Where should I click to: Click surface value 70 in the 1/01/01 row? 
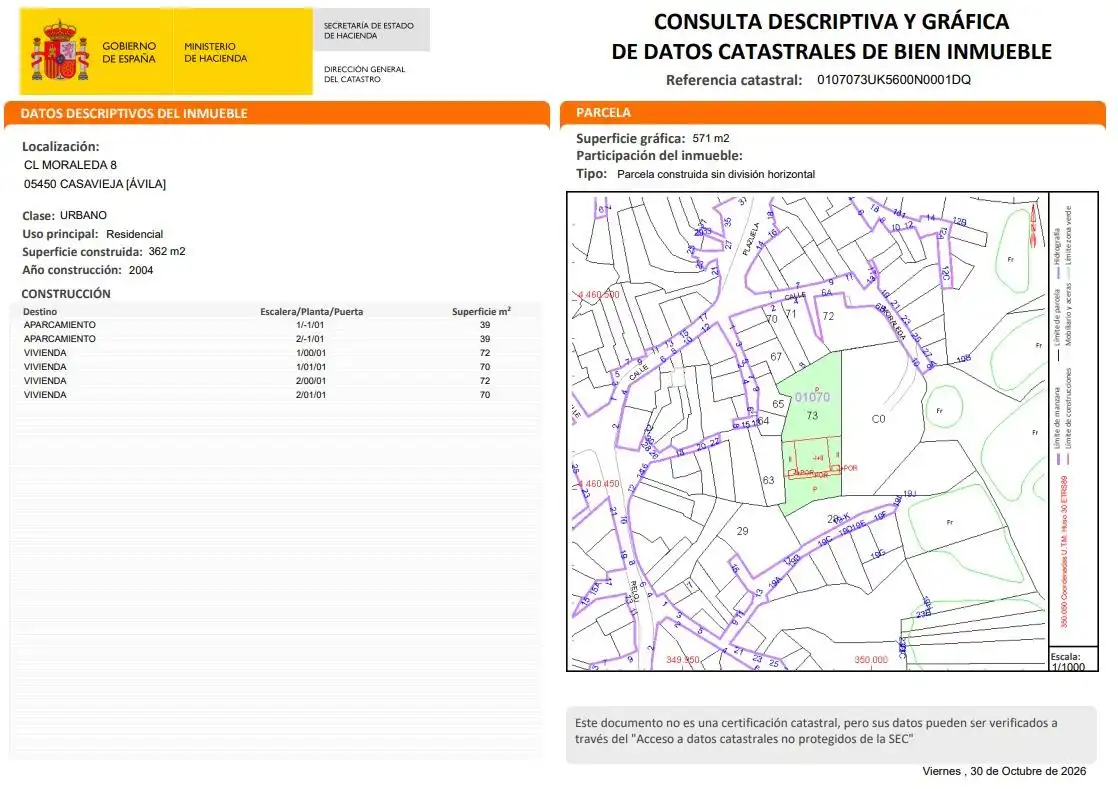pyautogui.click(x=485, y=367)
